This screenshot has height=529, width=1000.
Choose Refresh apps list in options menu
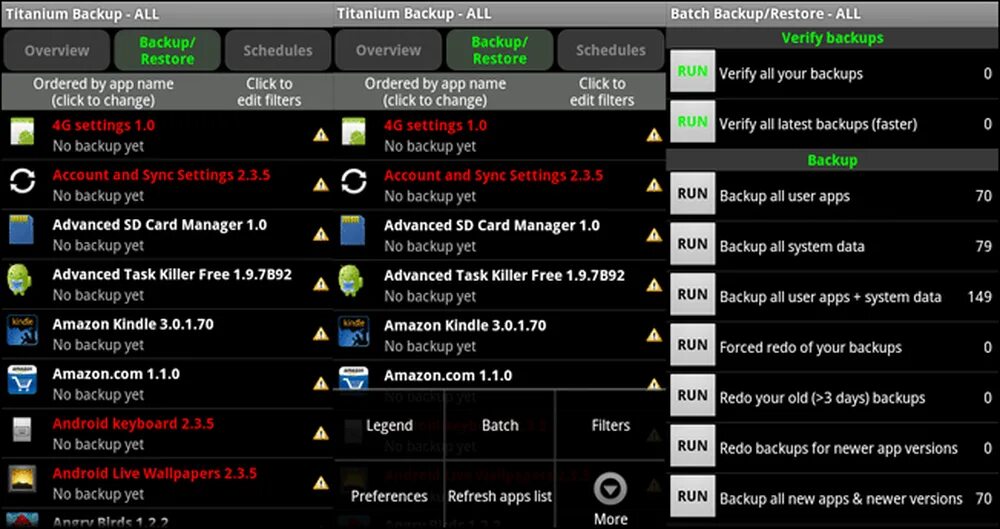[499, 496]
